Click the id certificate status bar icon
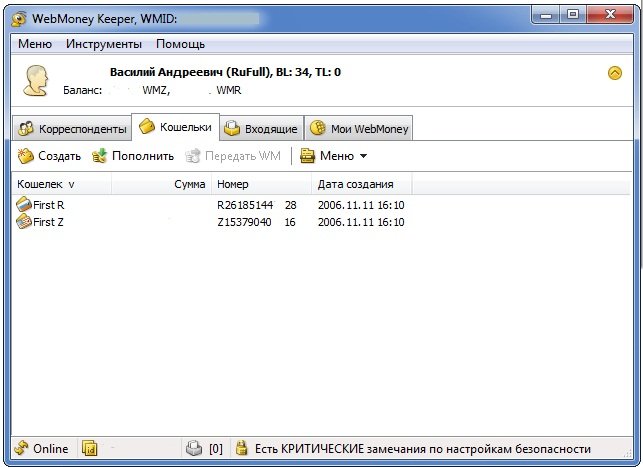Viewport: 643px width, 467px height. coord(89,449)
